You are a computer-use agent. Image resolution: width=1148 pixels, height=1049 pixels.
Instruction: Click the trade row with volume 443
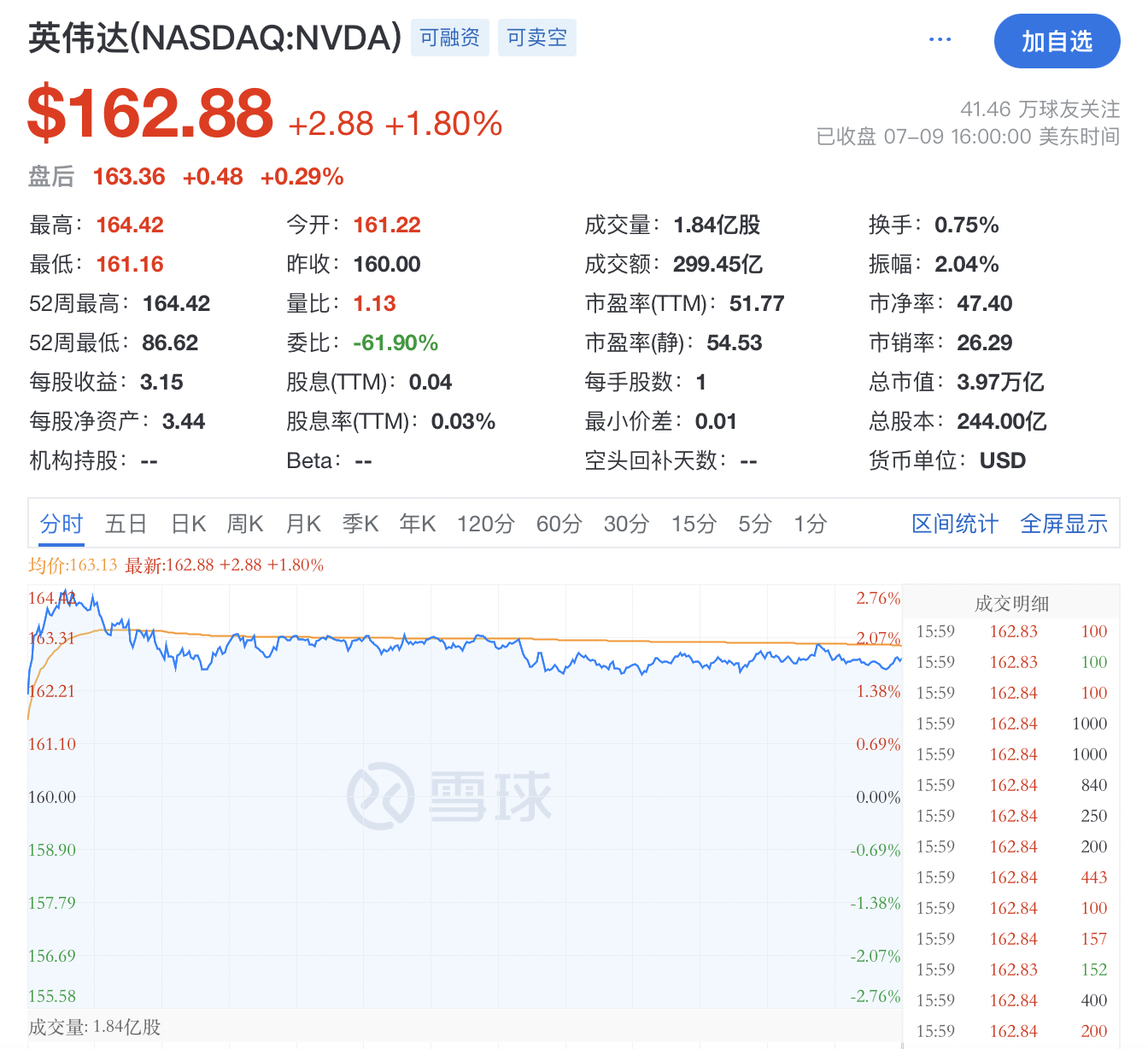pos(1011,877)
